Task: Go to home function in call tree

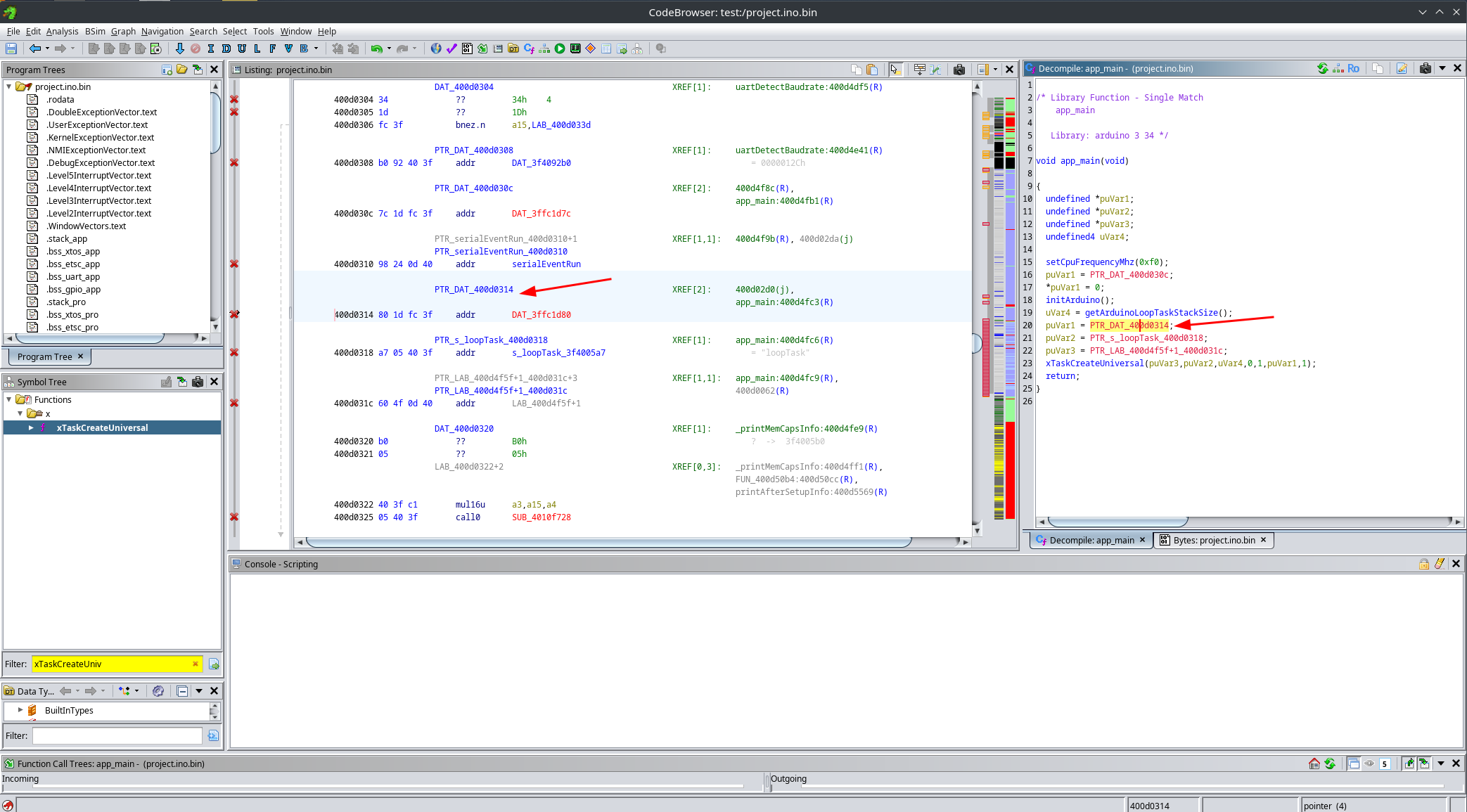Action: 1314,763
